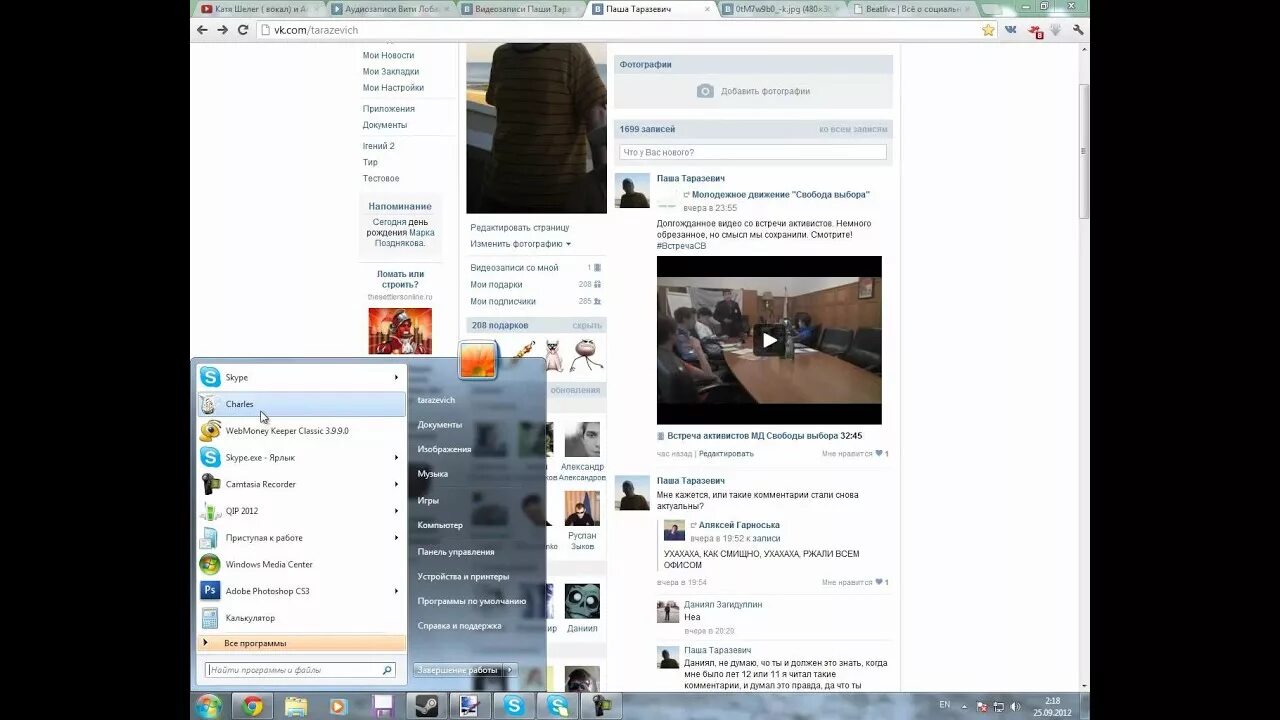1280x720 pixels.
Task: Open Steam from the taskbar
Action: tap(427, 706)
